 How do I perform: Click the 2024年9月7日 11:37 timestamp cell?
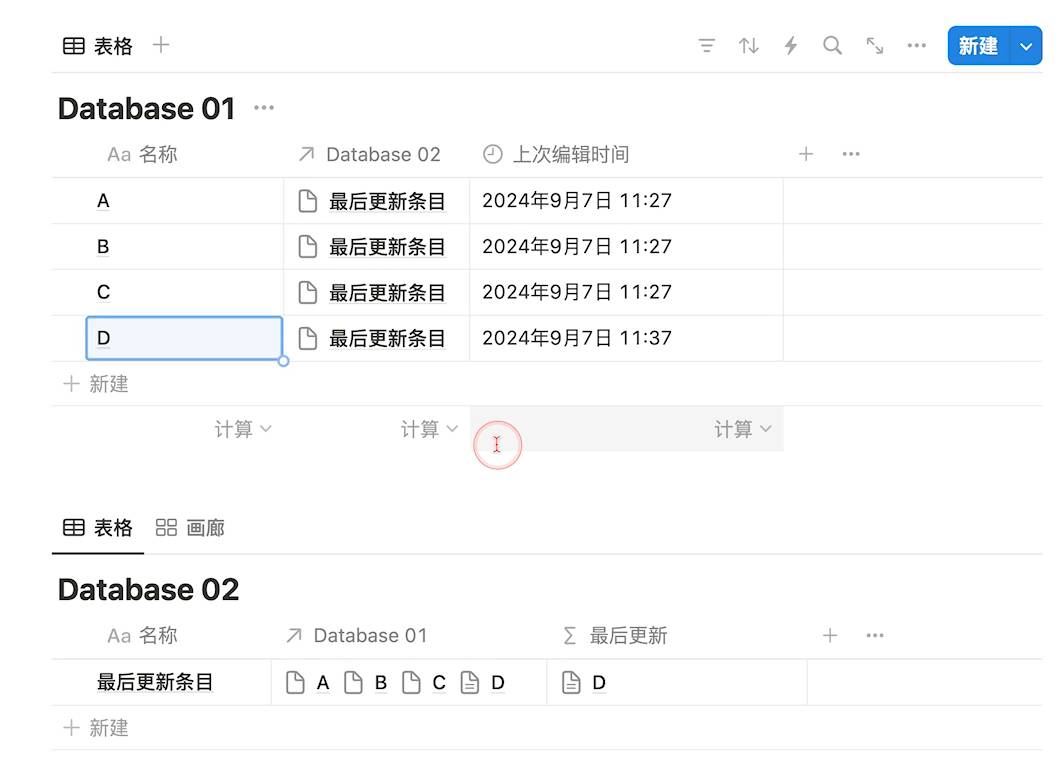626,338
